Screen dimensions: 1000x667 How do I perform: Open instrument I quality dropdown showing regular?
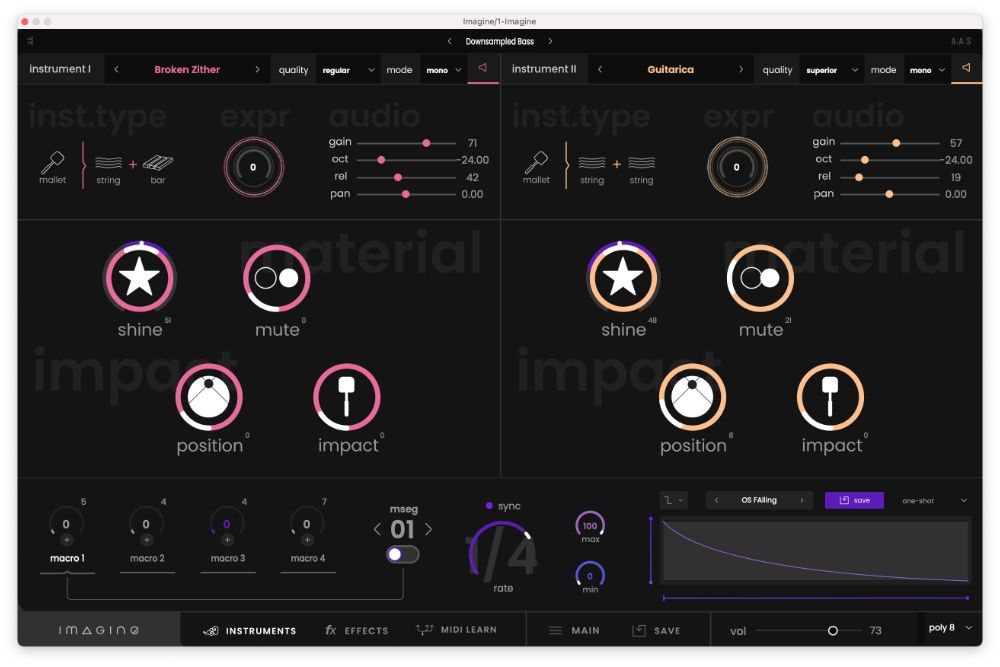(348, 70)
